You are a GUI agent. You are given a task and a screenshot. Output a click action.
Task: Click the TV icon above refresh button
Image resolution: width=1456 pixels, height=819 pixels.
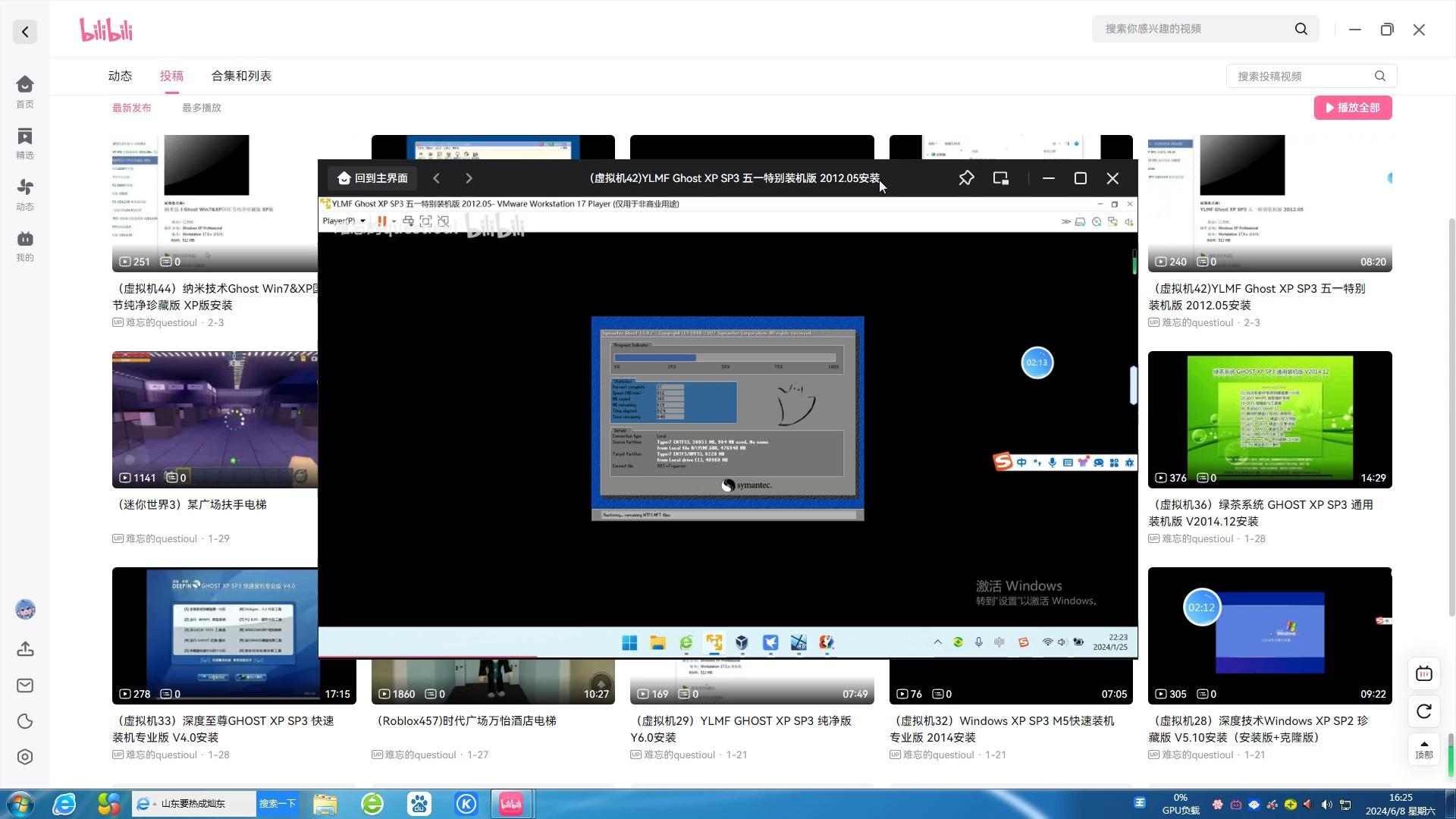[x=1424, y=673]
